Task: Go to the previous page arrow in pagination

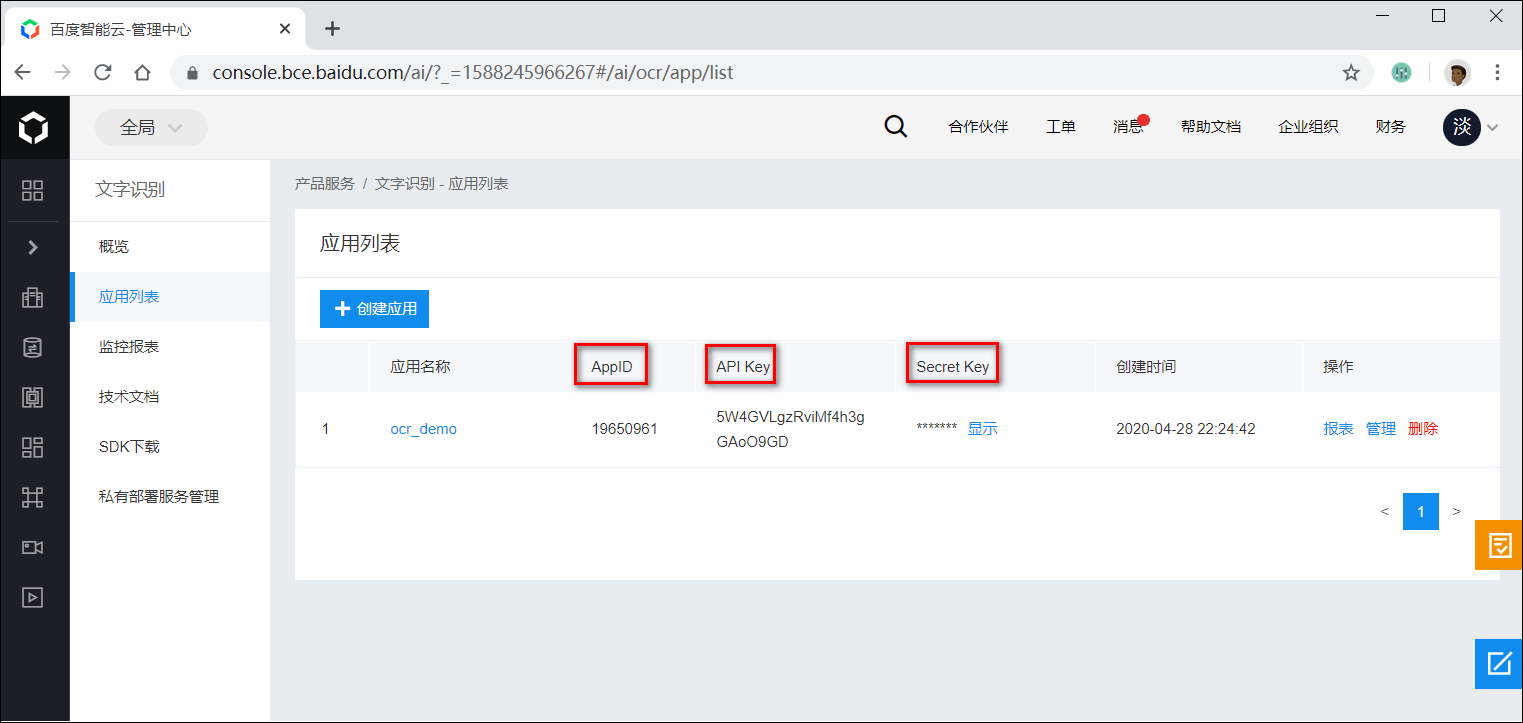Action: point(1384,512)
